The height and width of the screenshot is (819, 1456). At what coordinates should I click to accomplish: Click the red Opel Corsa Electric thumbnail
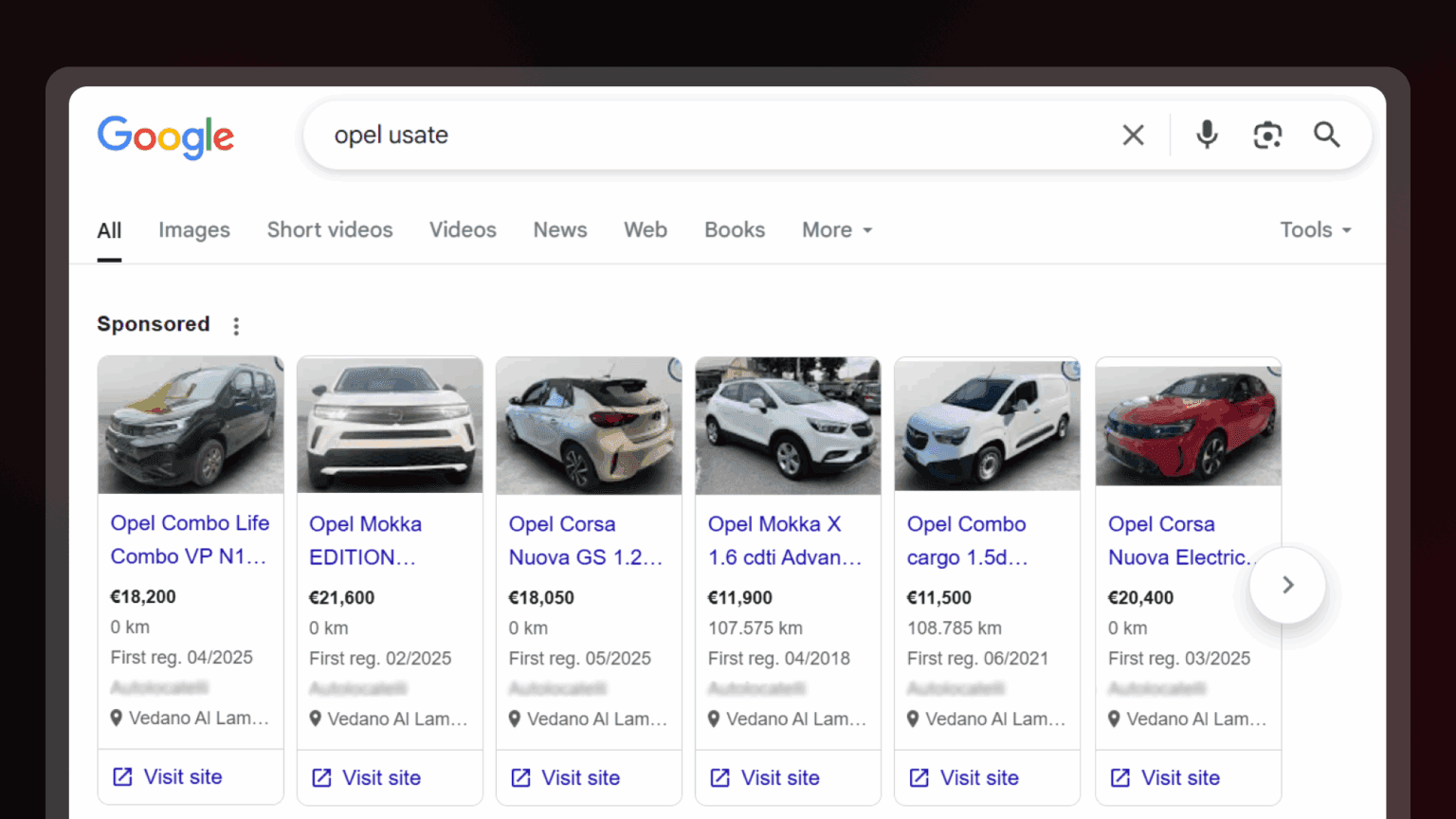(x=1188, y=424)
